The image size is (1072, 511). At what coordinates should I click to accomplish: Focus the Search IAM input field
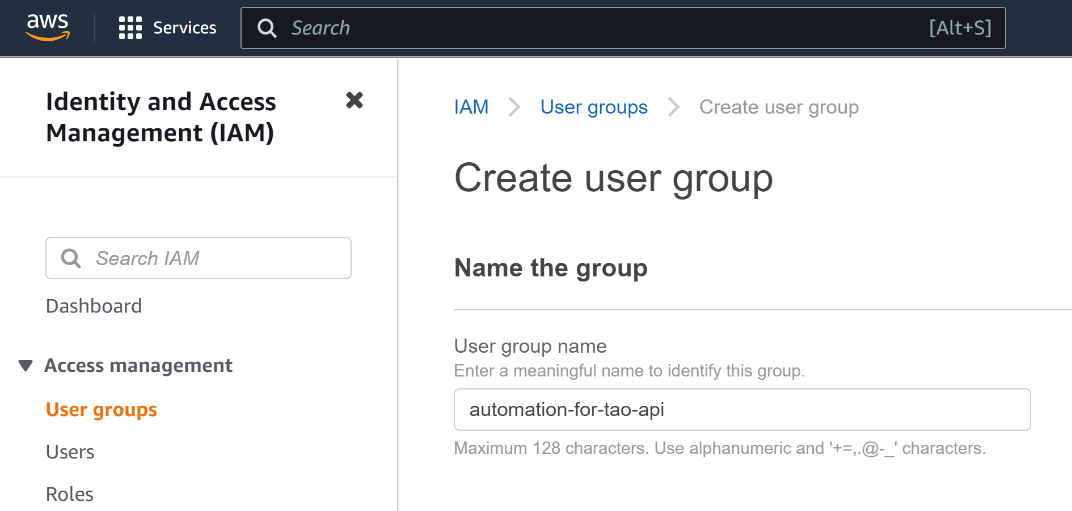[210, 258]
